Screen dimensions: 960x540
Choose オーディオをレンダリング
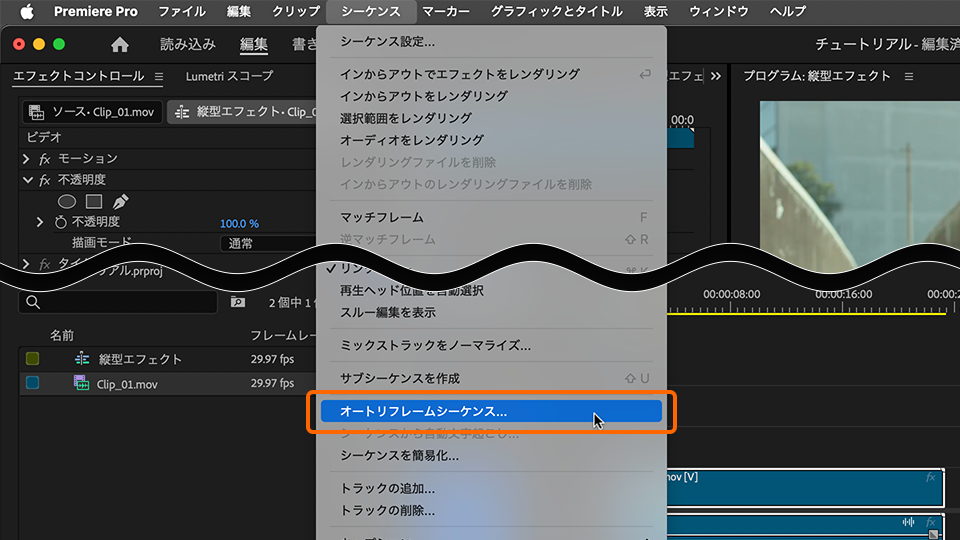click(x=492, y=140)
